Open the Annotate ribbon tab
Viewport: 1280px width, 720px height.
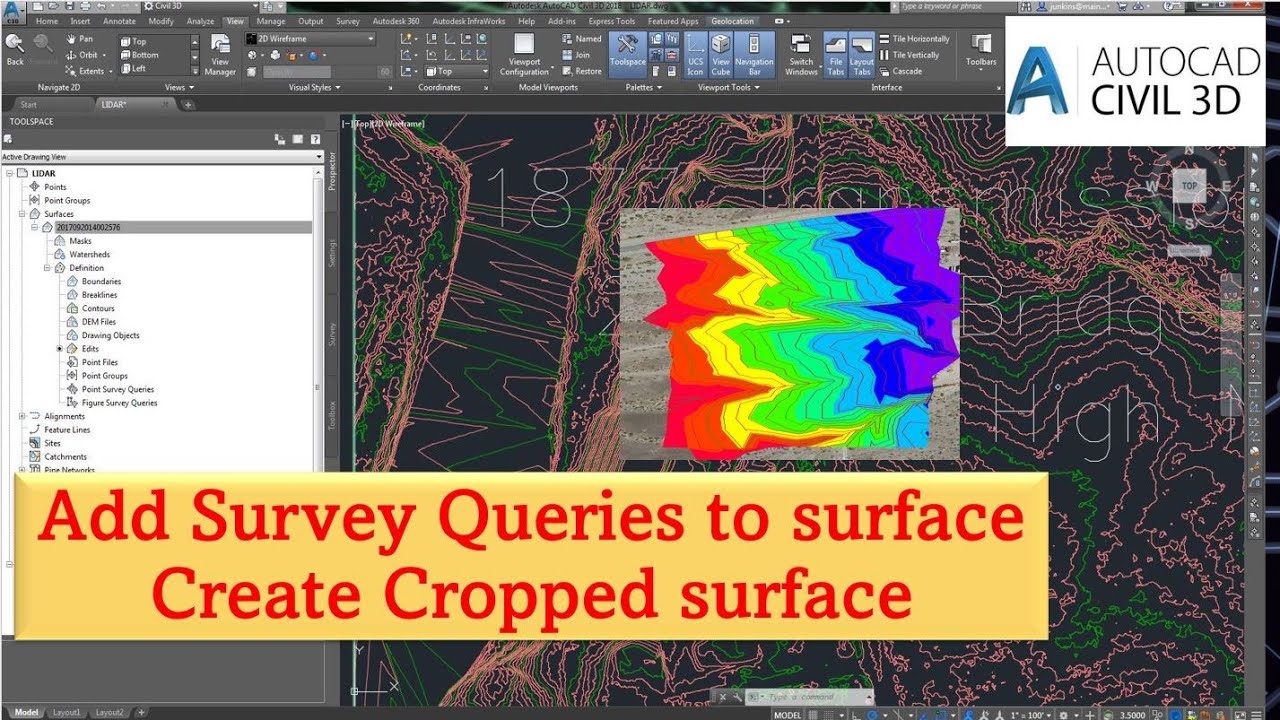pos(120,21)
